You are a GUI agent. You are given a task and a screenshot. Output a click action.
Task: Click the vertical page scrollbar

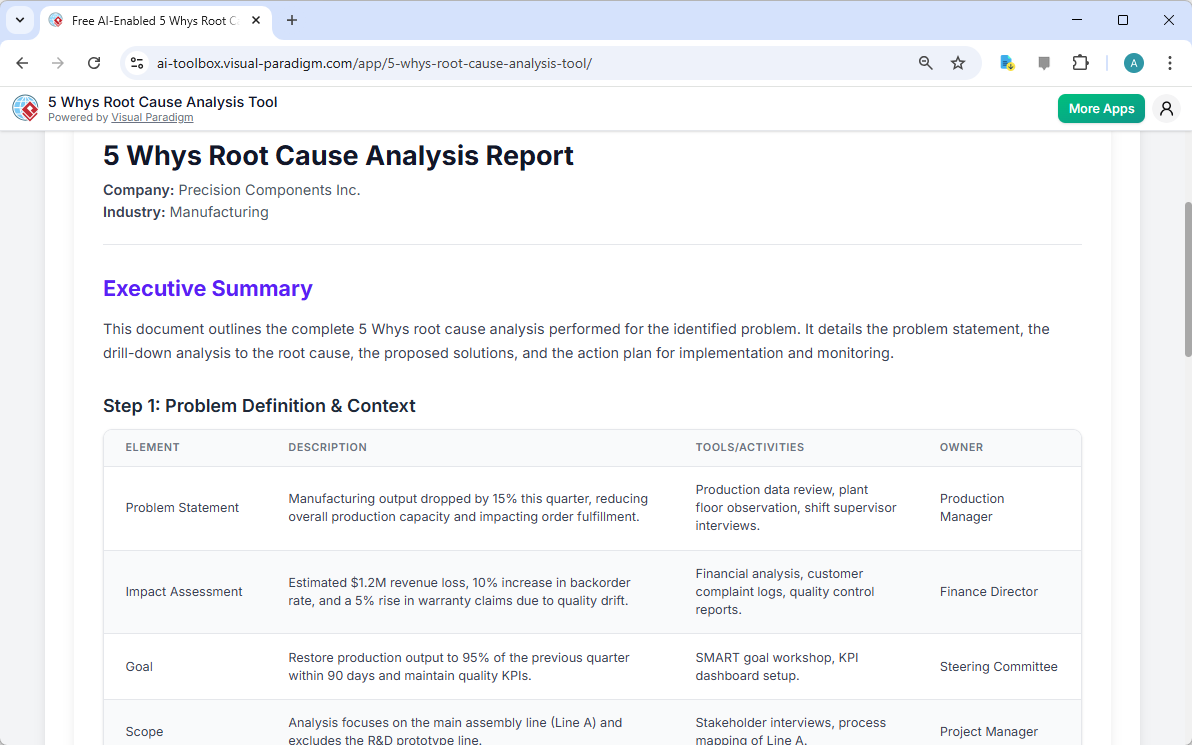(x=1185, y=280)
